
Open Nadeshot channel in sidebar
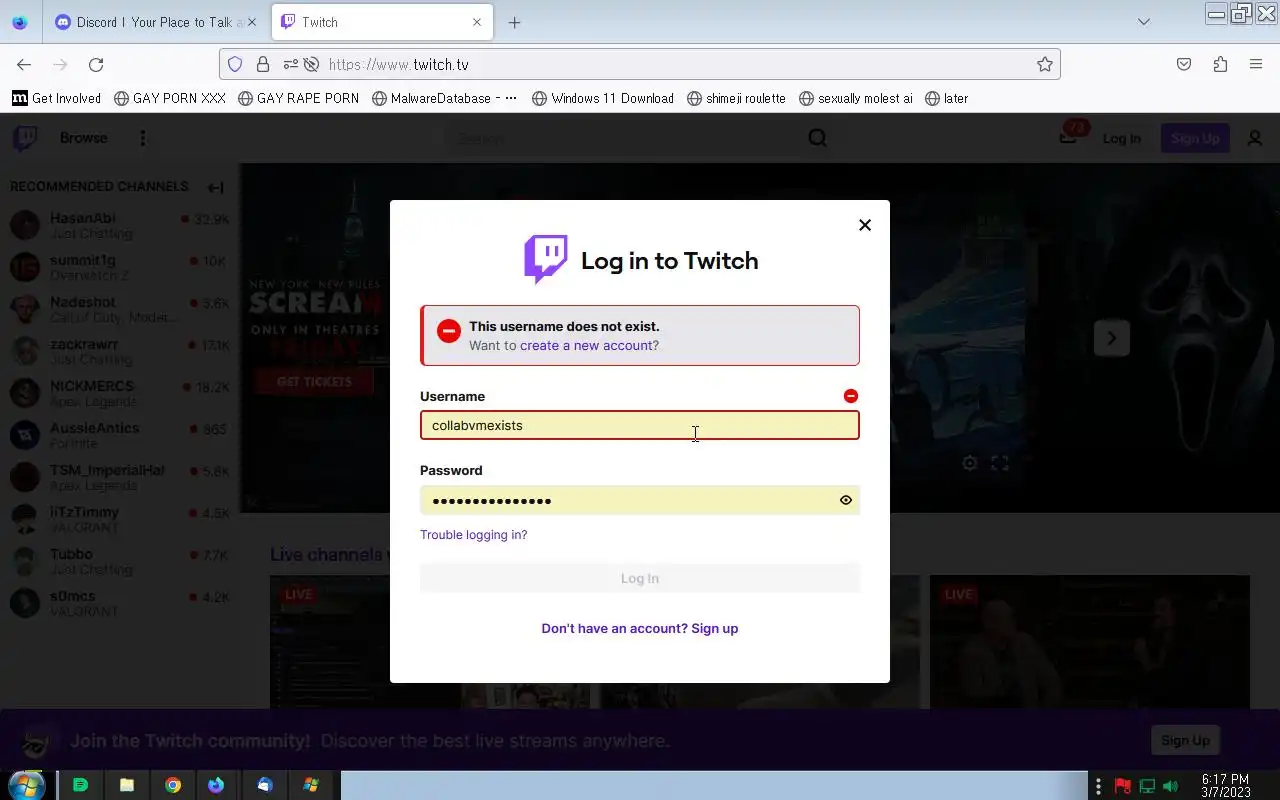tap(120, 309)
